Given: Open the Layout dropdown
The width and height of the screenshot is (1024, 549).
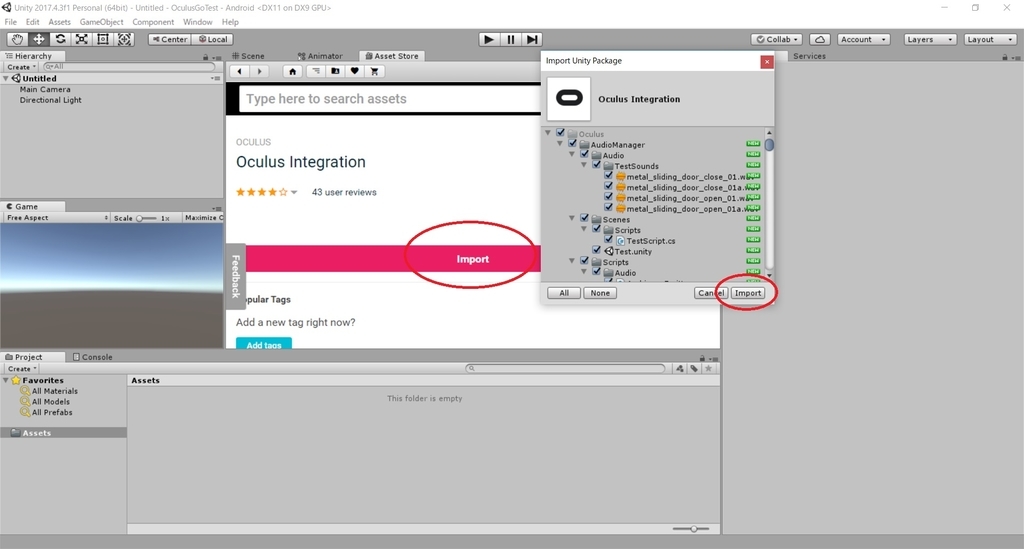Looking at the screenshot, I should 990,39.
